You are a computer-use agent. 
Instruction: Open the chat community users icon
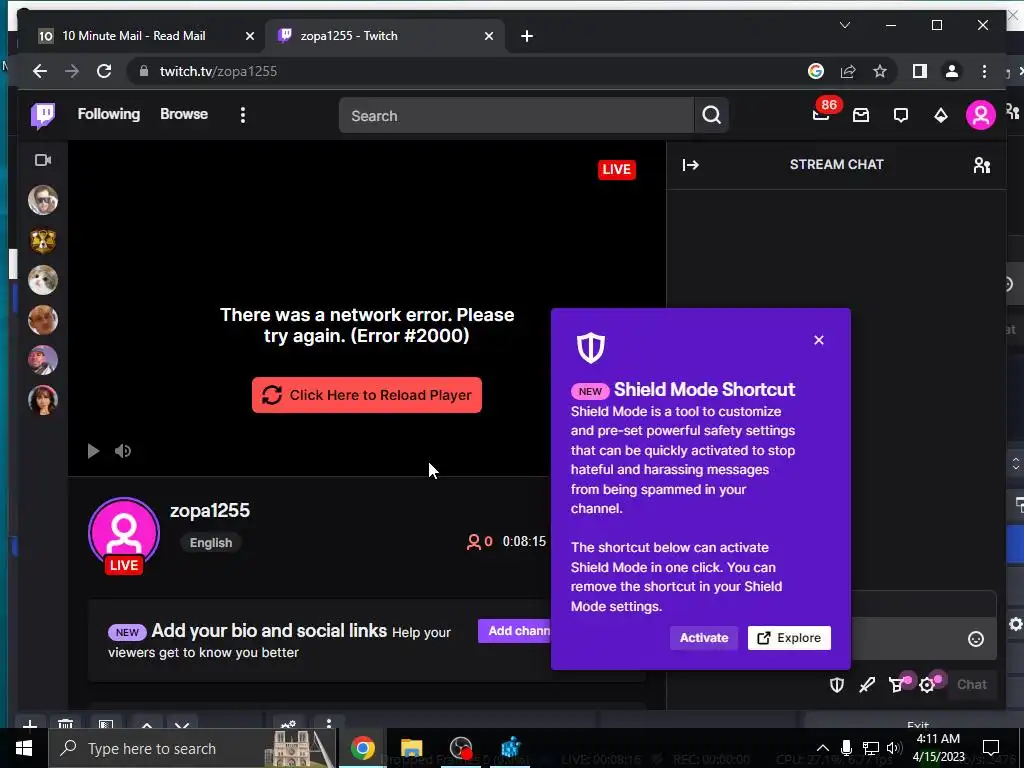982,165
